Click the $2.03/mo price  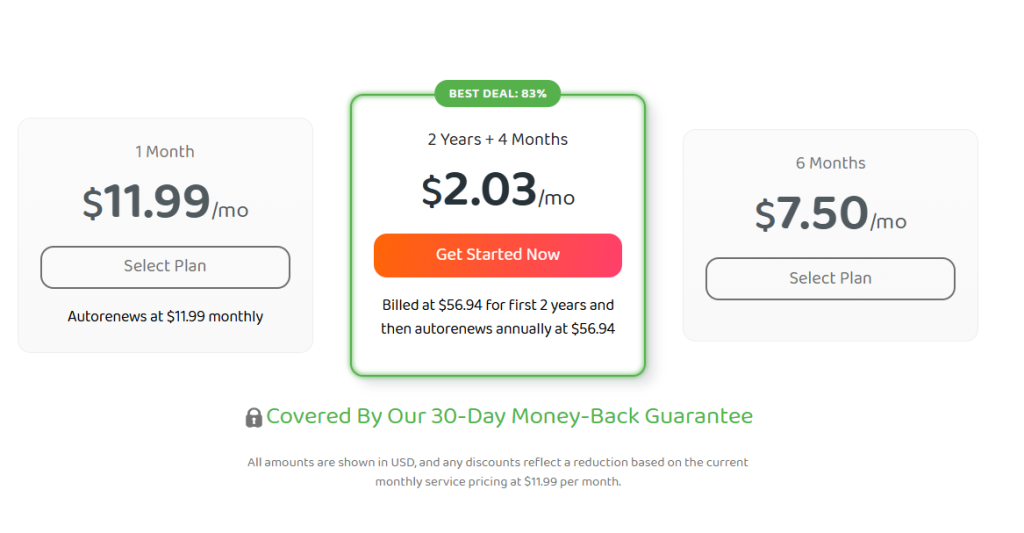coord(497,191)
